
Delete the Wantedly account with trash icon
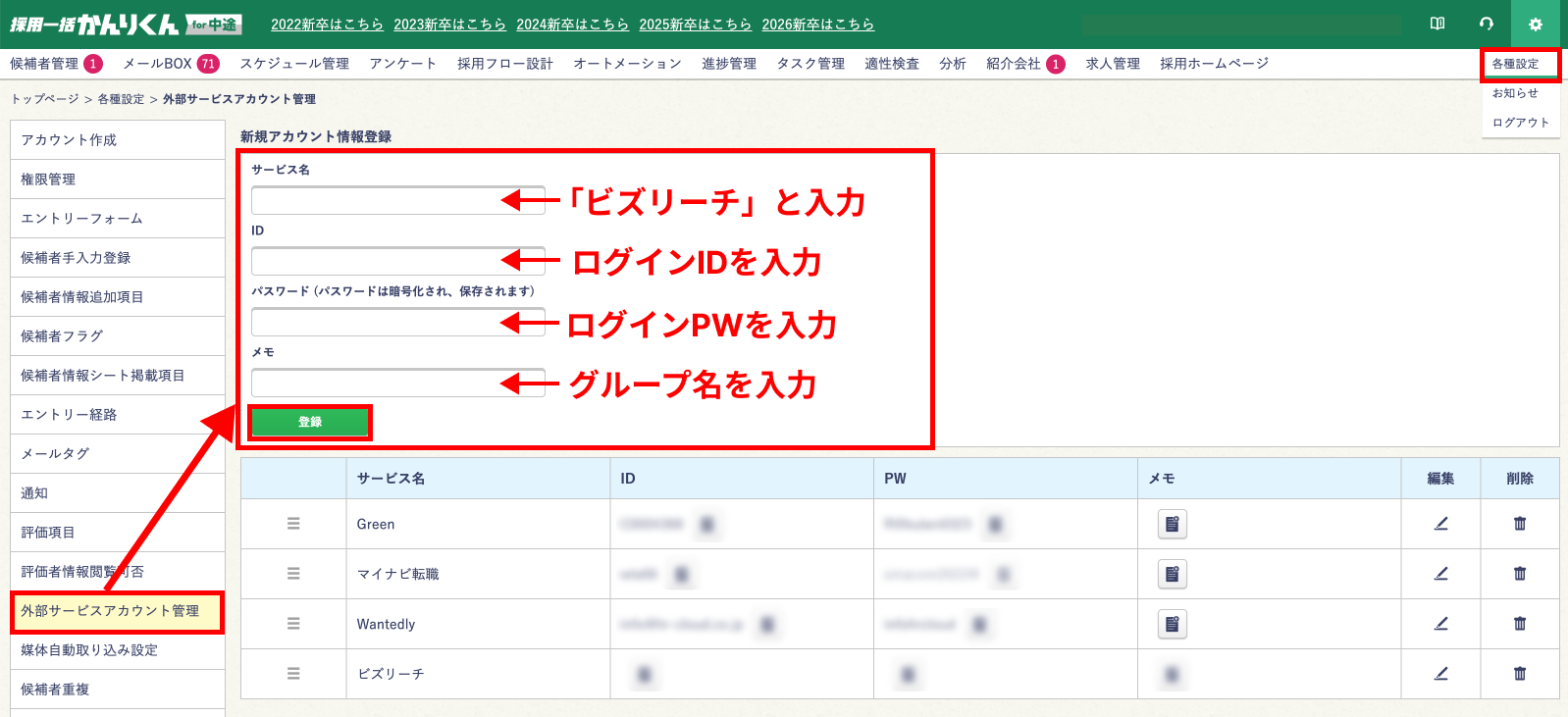[x=1520, y=624]
